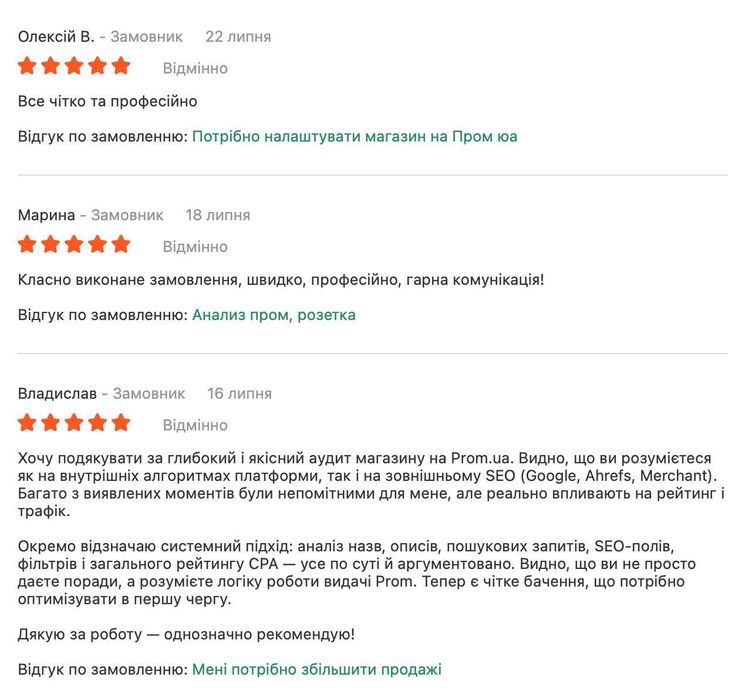The image size is (742, 700).
Task: Open the 'Потрібно налаштувати магазин на Пром юа' order link
Action: pos(354,136)
